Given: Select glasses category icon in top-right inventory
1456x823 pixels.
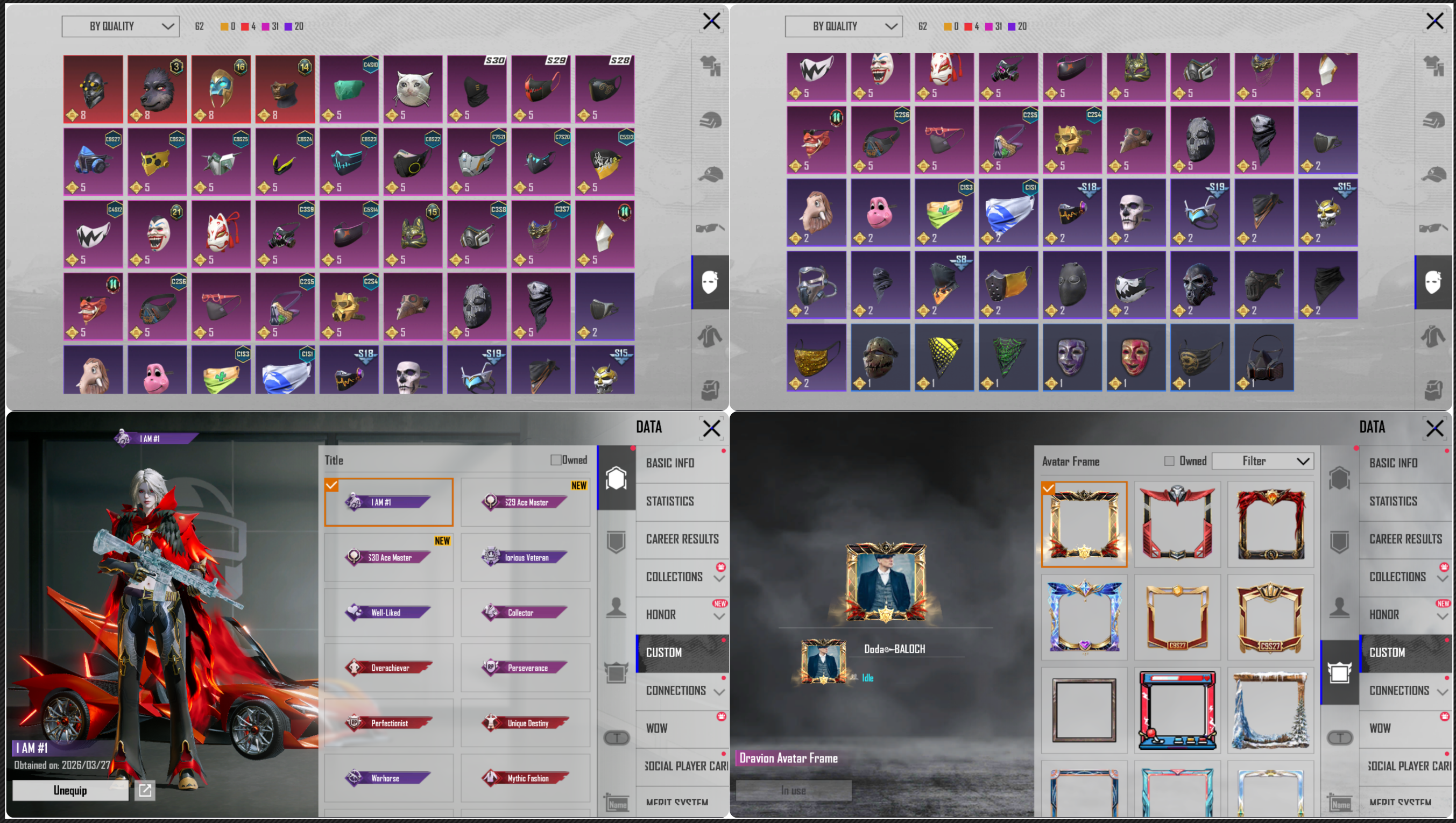Looking at the screenshot, I should 1434,228.
